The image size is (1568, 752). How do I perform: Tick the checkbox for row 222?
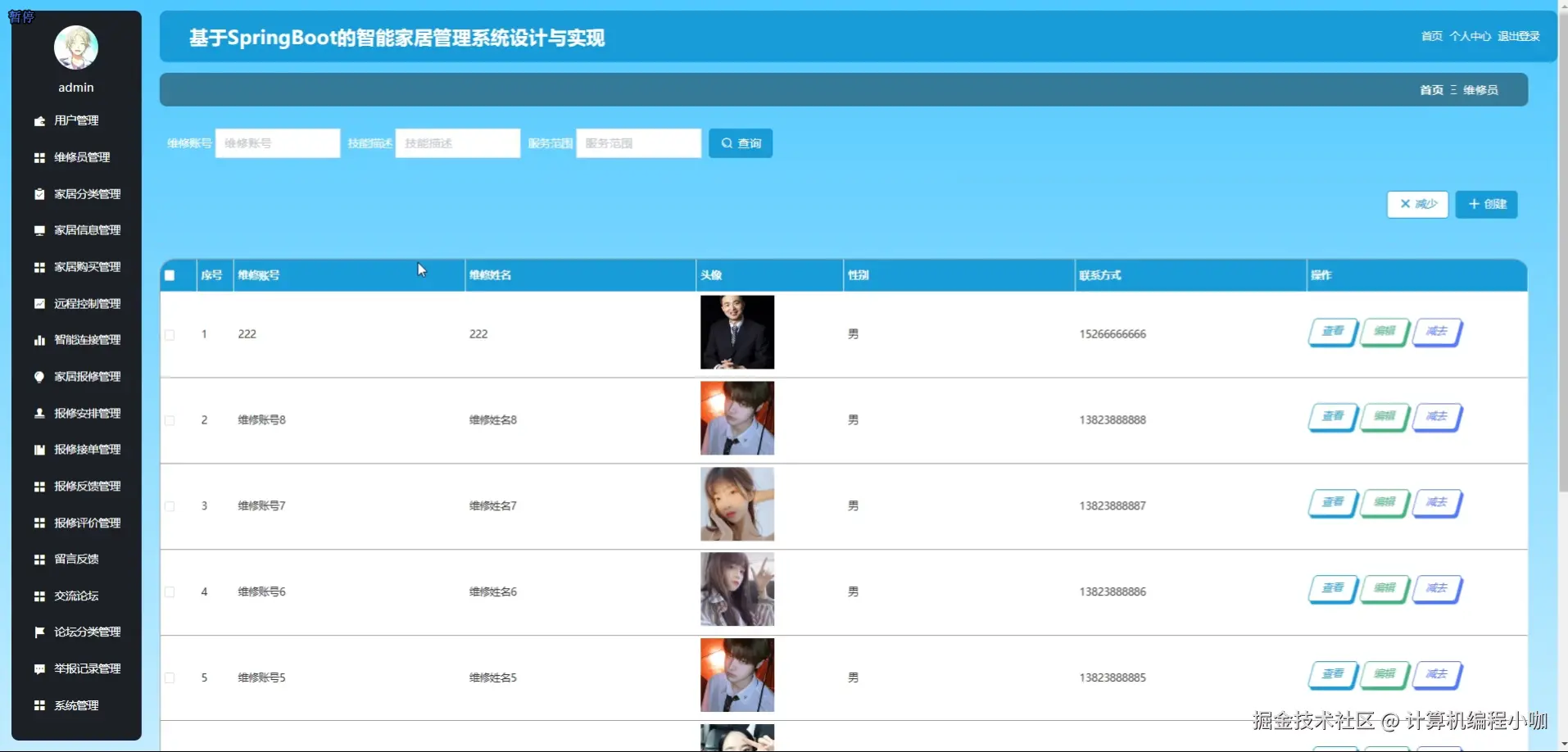pos(170,335)
